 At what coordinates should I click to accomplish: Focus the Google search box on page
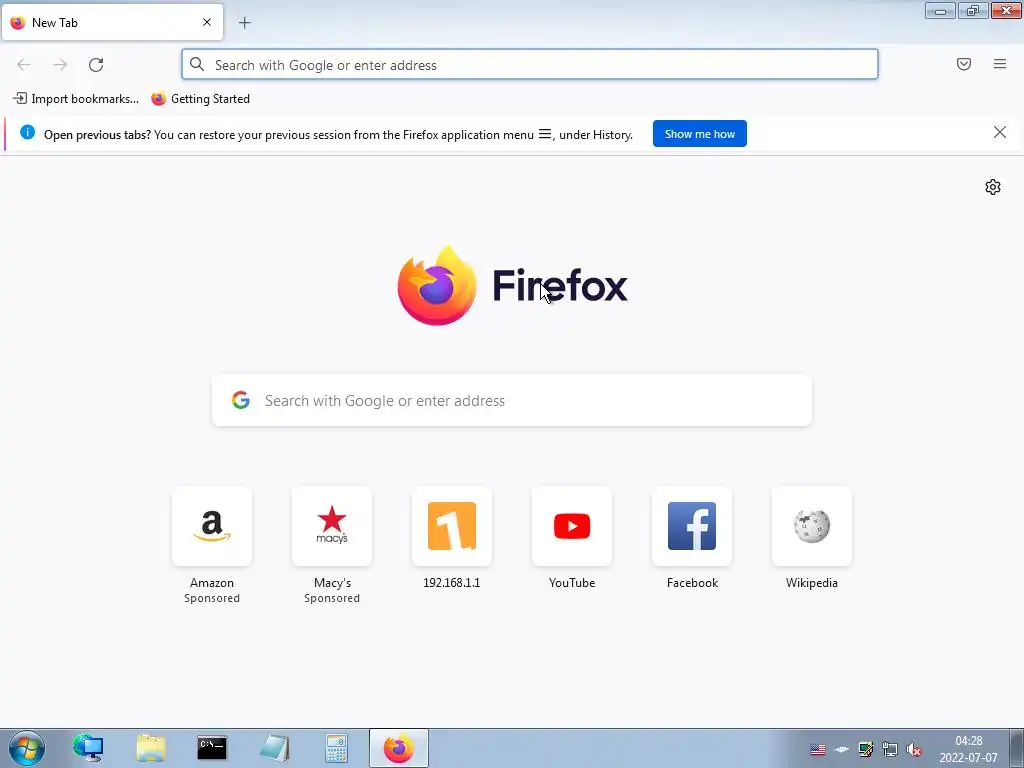click(x=512, y=400)
